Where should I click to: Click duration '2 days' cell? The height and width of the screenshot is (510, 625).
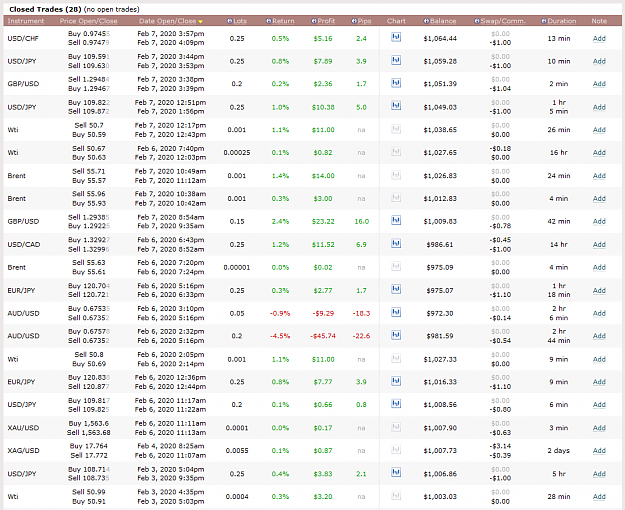tap(558, 451)
